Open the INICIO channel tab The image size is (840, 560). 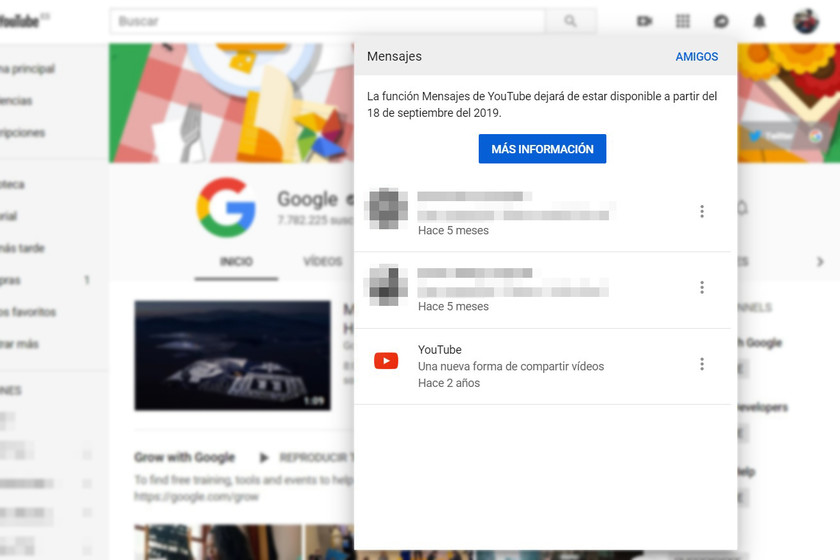[236, 262]
